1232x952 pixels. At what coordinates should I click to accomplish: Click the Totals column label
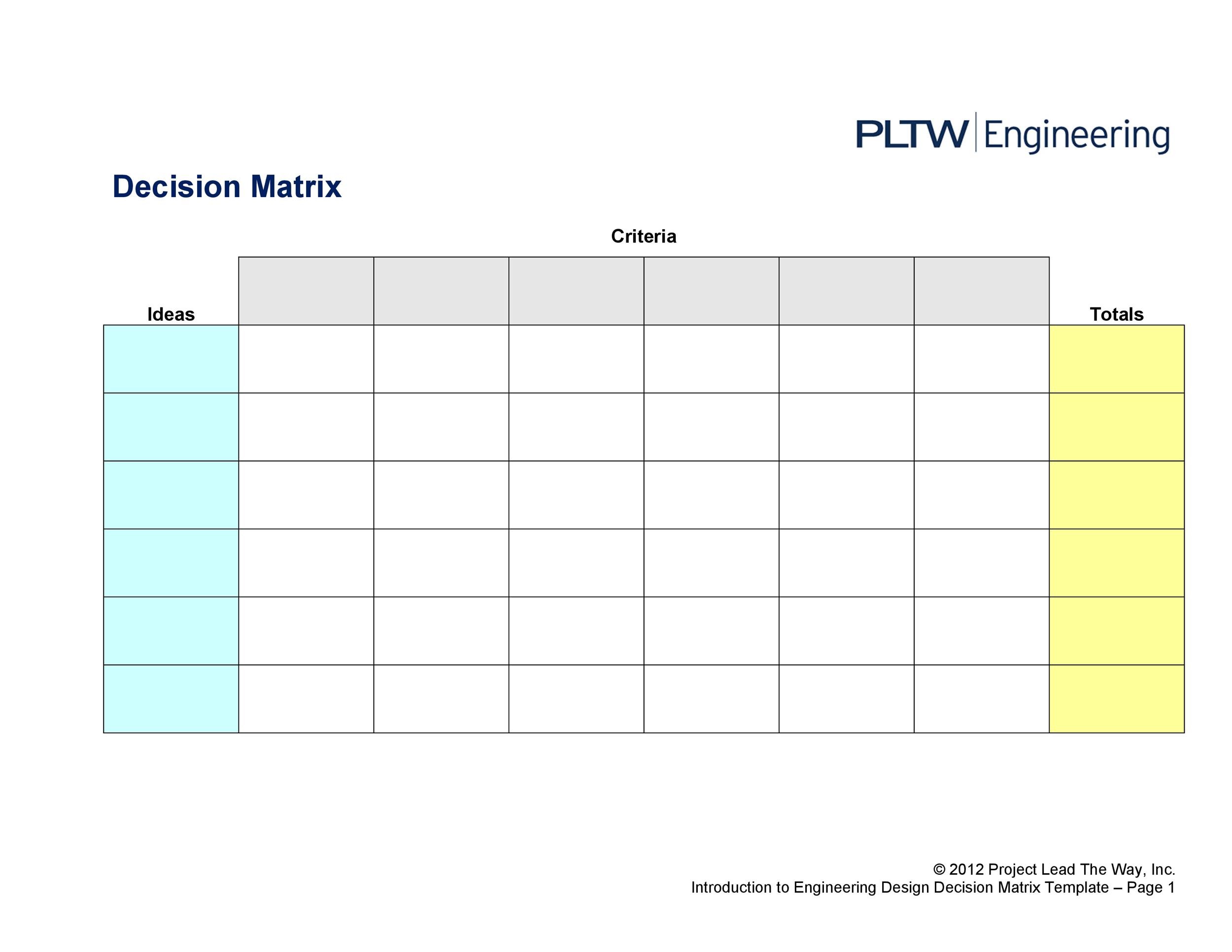[1116, 314]
